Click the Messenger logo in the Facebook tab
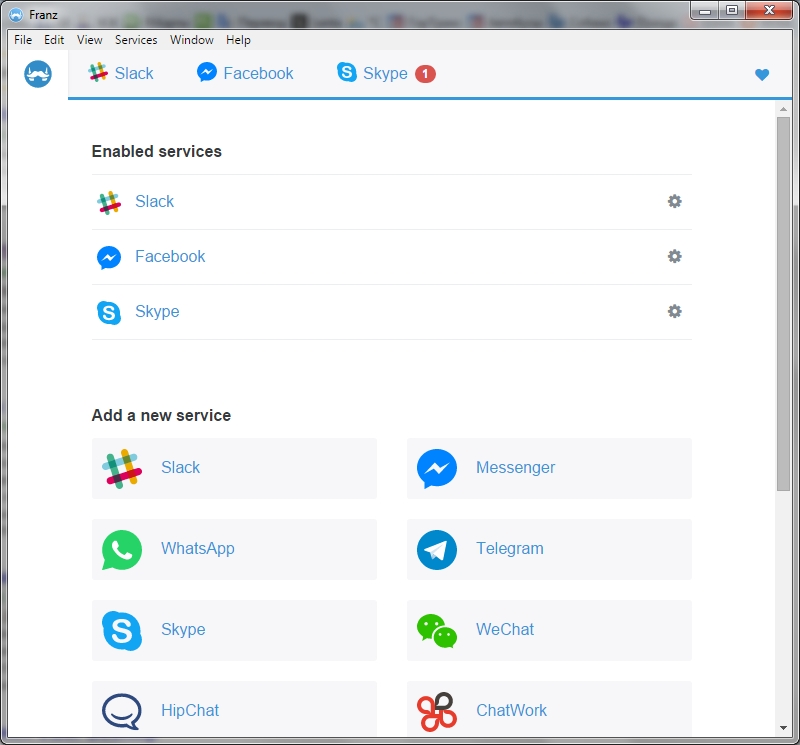The width and height of the screenshot is (800, 745). point(207,72)
